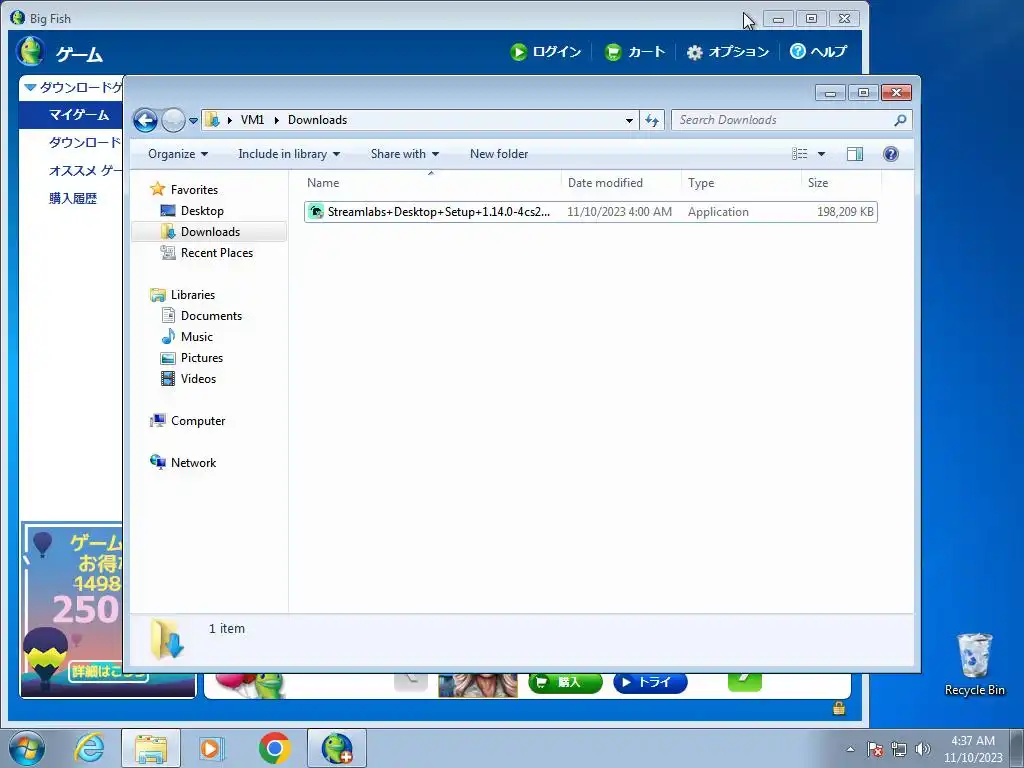Go back with Explorer's back arrow

(145, 120)
